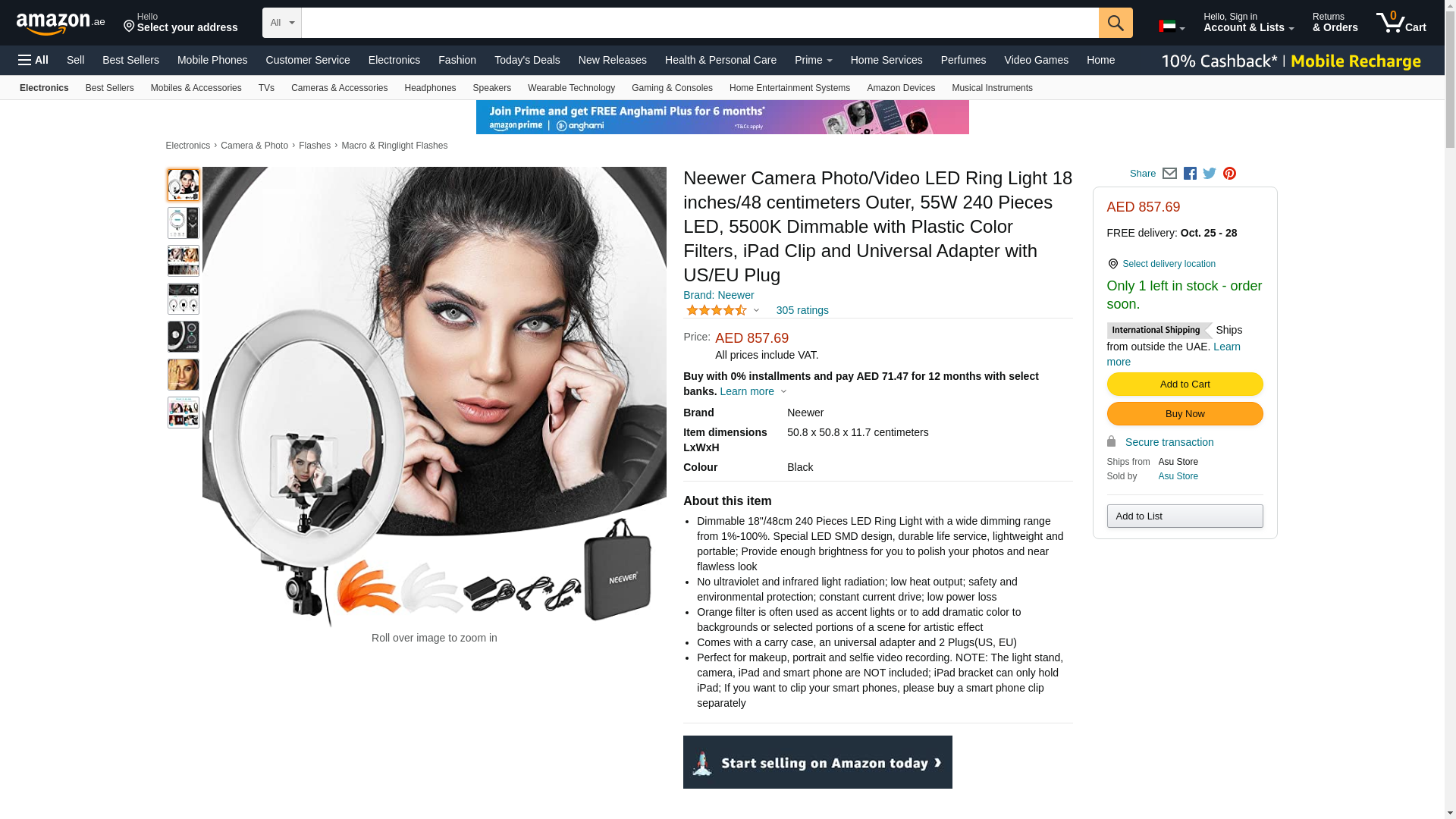Open Today's Deals menu item
The image size is (1456, 819).
527,60
